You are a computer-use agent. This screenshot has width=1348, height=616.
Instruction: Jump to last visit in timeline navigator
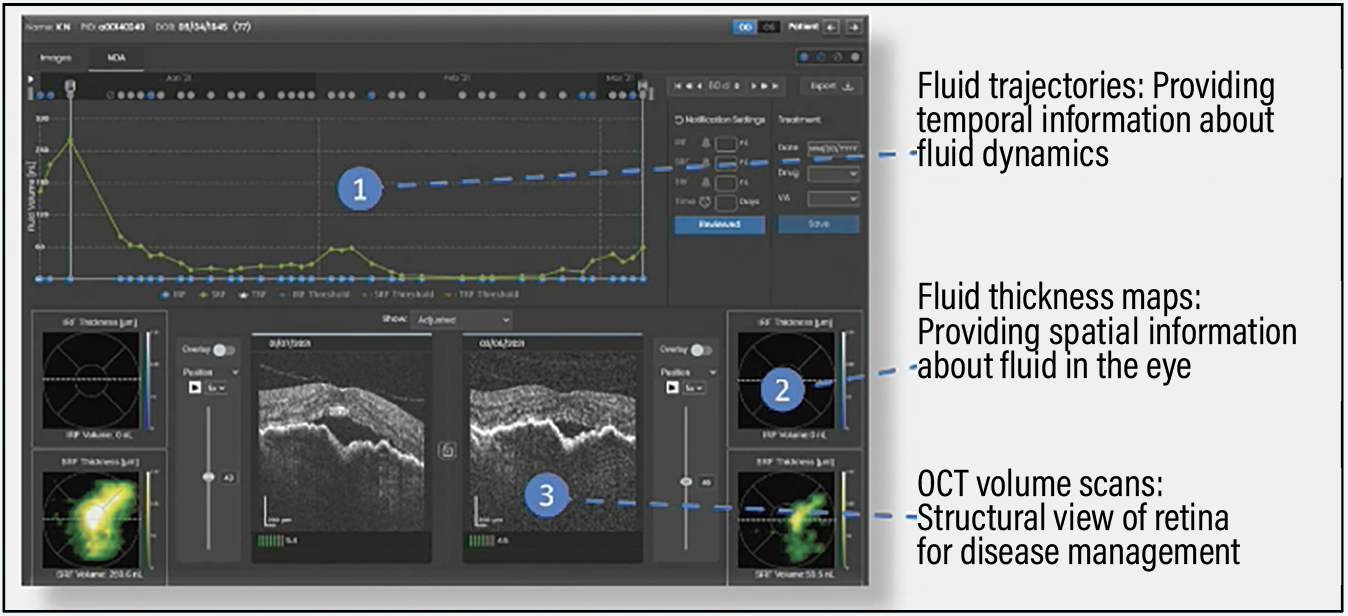tap(777, 87)
